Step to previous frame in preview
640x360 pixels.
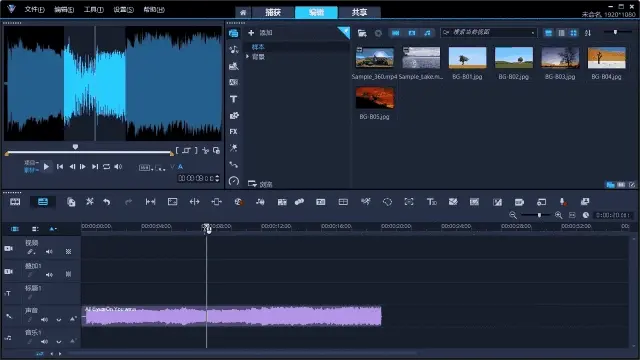72,167
